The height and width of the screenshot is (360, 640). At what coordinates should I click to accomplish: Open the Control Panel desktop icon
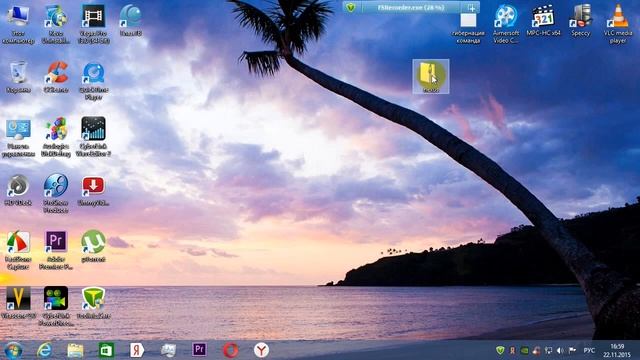pos(18,138)
